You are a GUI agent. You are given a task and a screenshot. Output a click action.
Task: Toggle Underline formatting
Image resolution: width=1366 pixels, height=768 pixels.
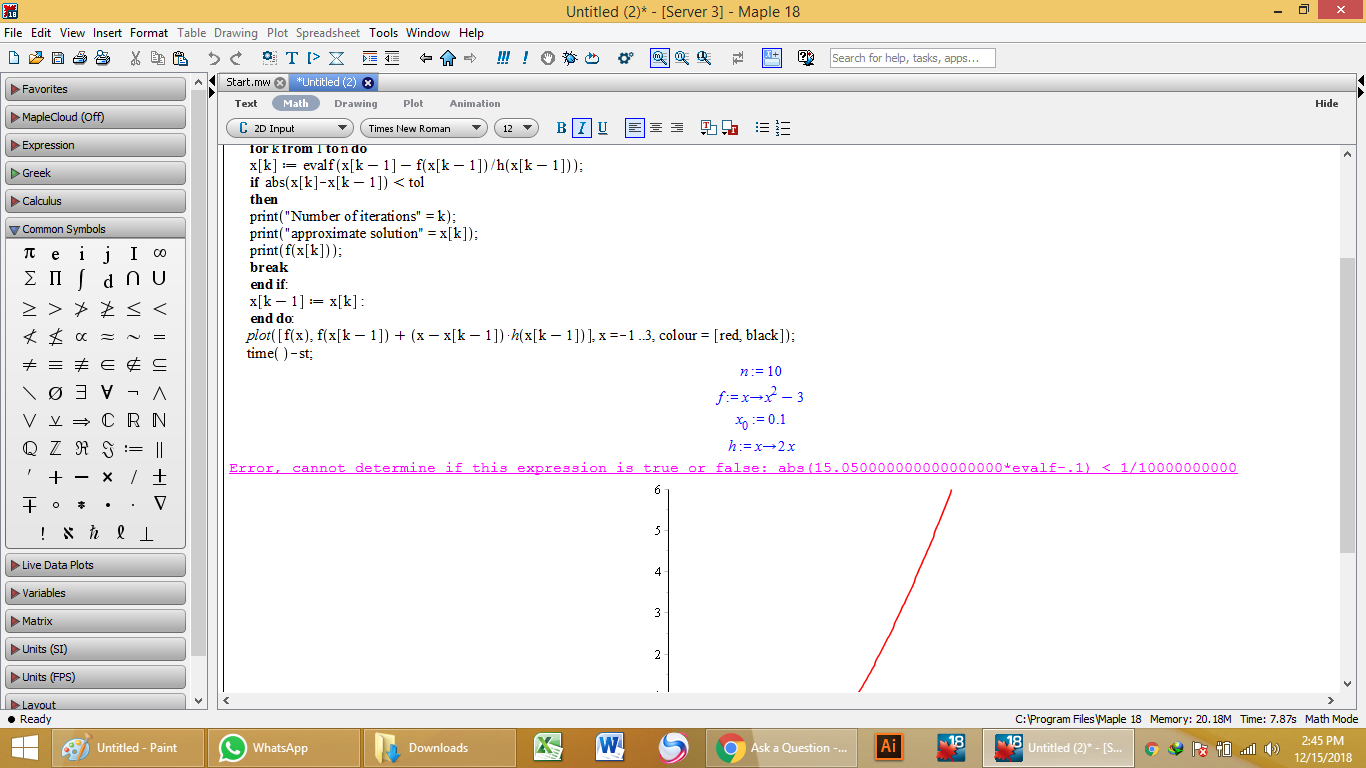point(602,128)
